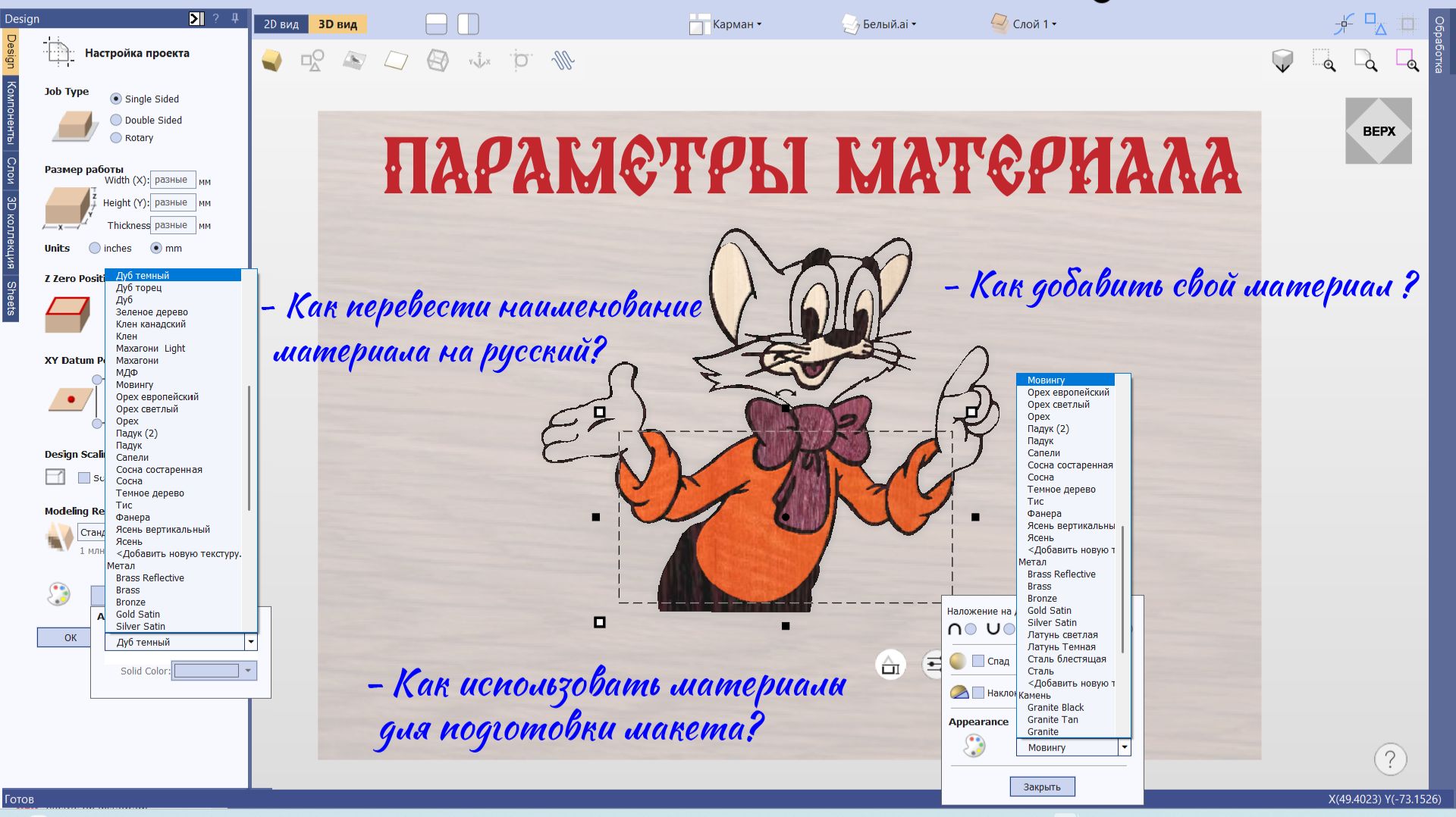Select the Double Sided job type
The image size is (1456, 817).
[x=116, y=120]
